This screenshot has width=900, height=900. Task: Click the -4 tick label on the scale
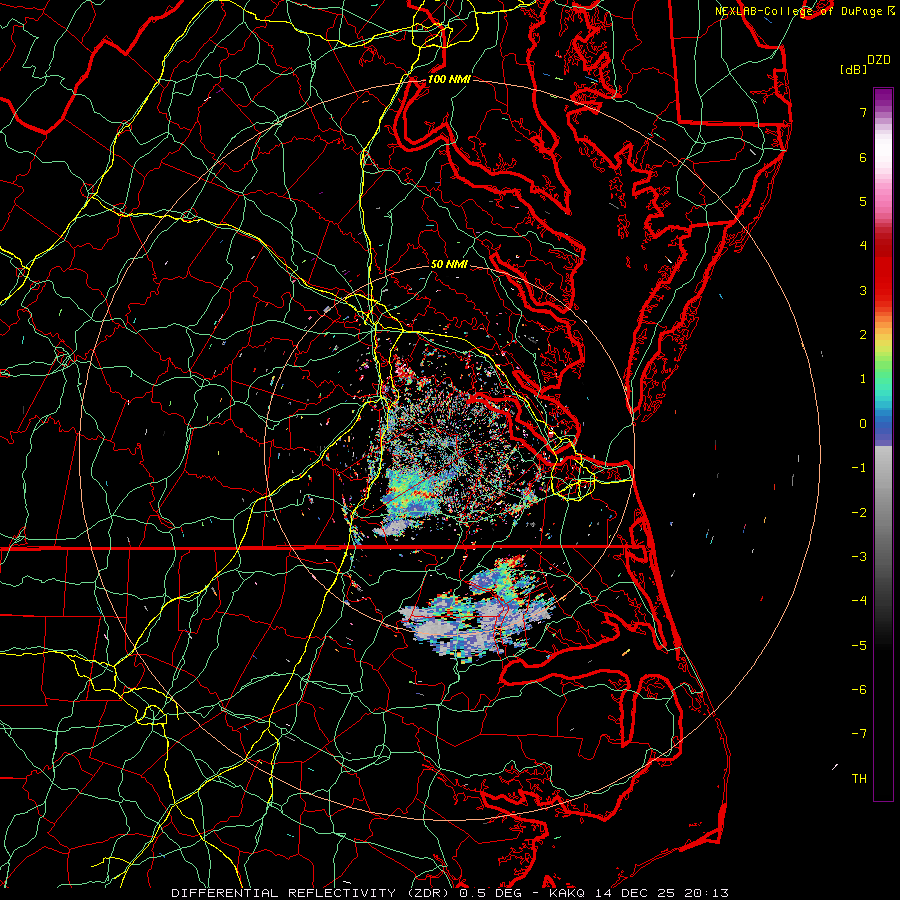(859, 601)
